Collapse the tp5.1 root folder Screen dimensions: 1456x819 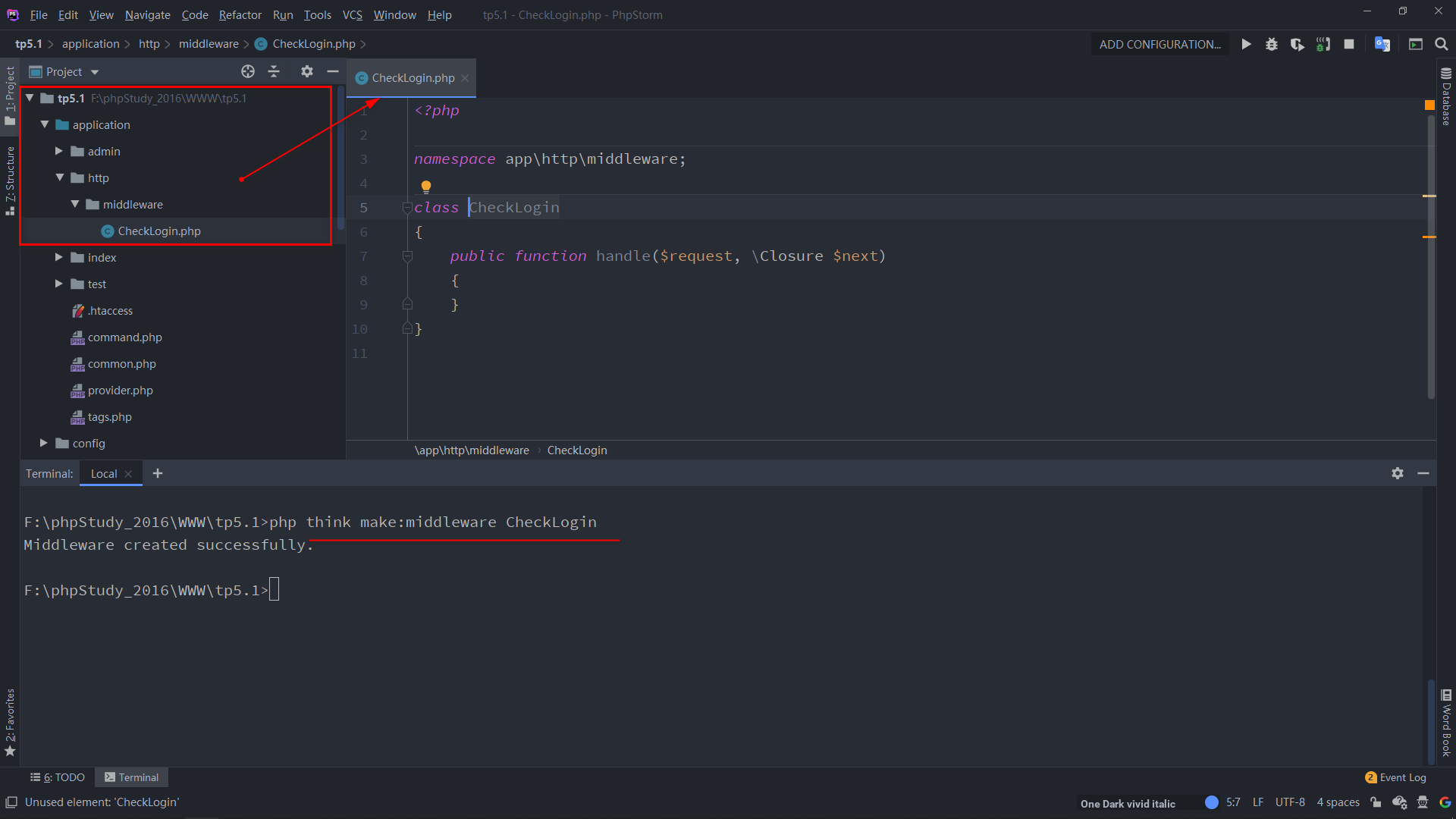point(30,98)
